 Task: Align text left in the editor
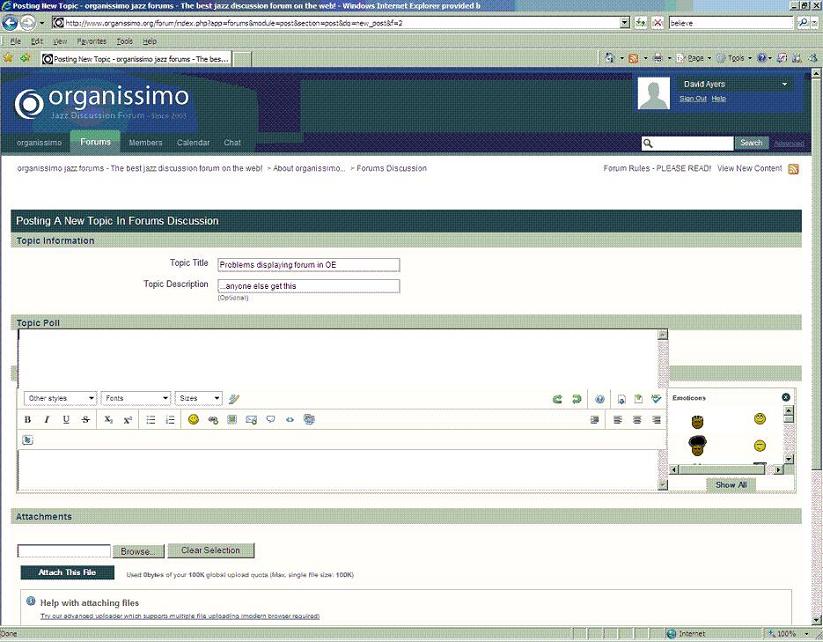pos(618,419)
